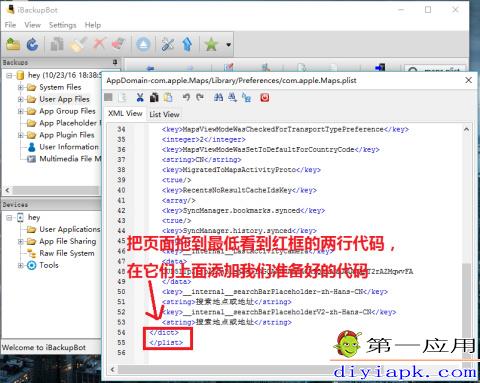Viewport: 480px width, 383px height.
Task: Click the pin icon on Backups panel header
Action: click(x=115, y=62)
